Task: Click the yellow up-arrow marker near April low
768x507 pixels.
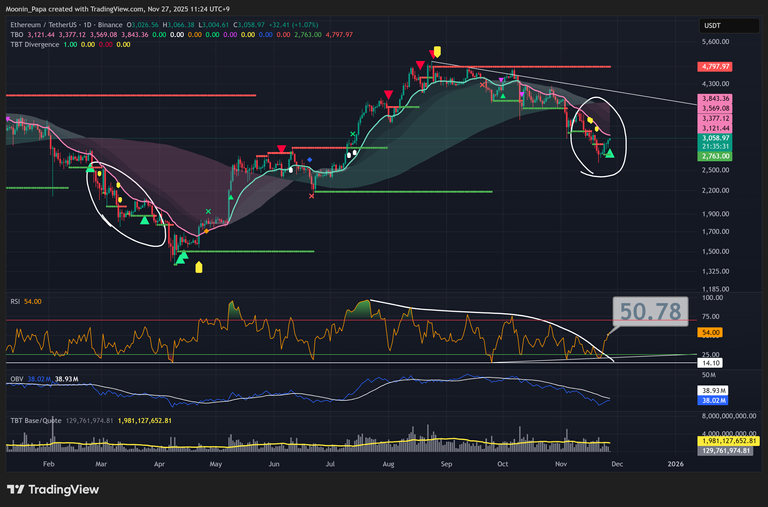Action: 198,267
